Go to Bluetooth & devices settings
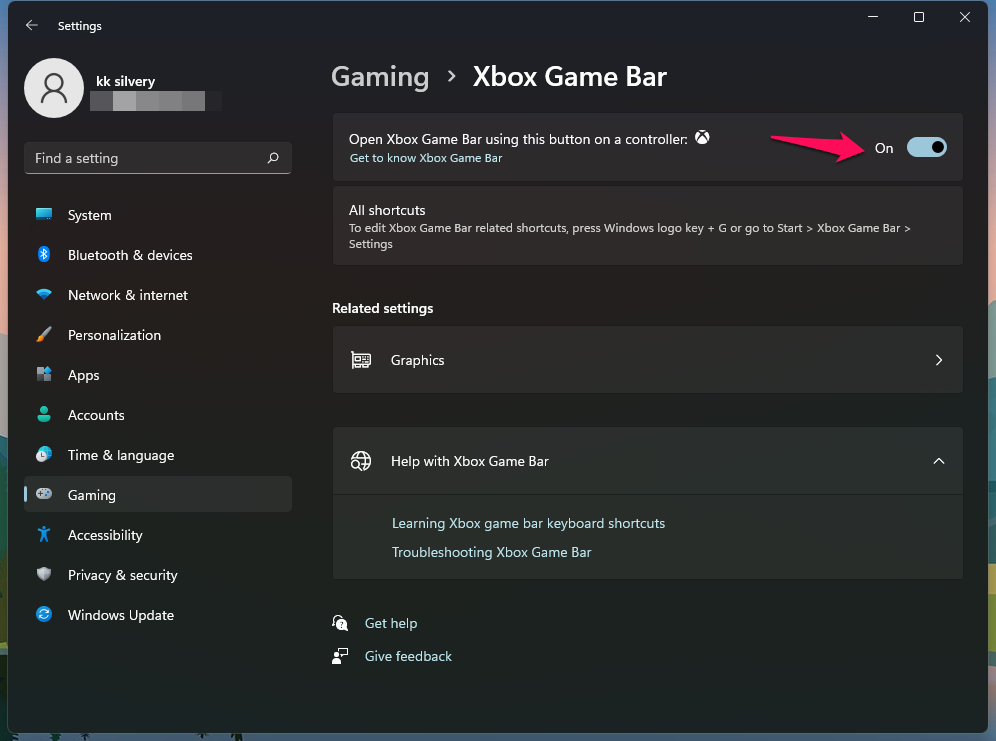The width and height of the screenshot is (996, 741). coord(158,255)
